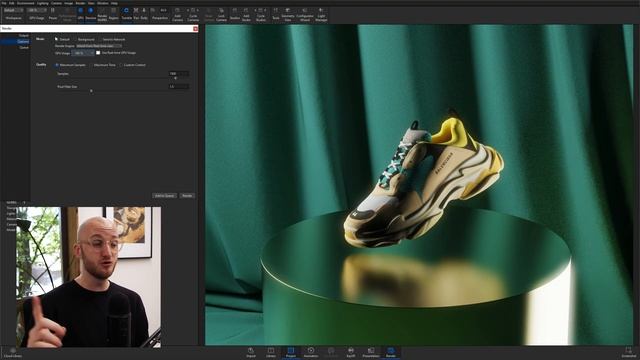Open the Workspaces dropdown in the toolbar
Screen dimensions: 640x360
[x=13, y=10]
